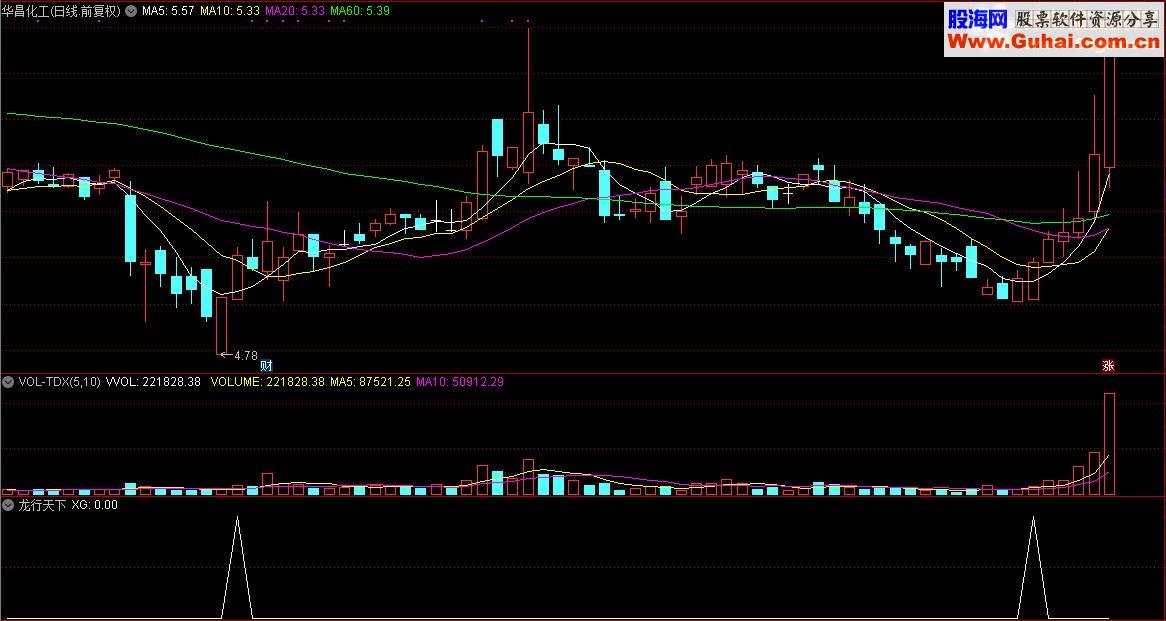Viewport: 1166px width, 621px height.
Task: Select the 华昌化工 stock title text
Action: tap(62, 11)
